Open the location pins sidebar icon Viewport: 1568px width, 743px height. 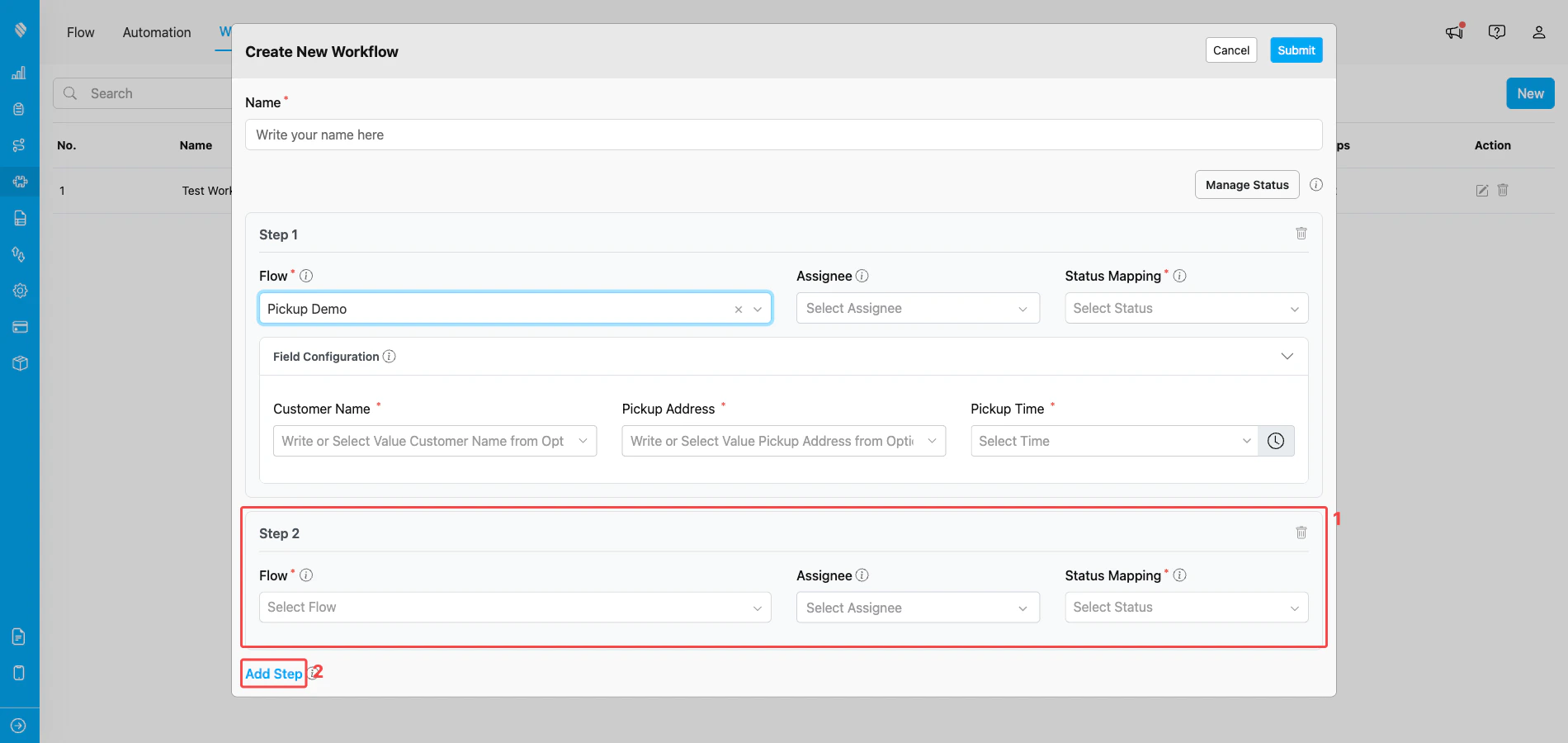coord(20,254)
